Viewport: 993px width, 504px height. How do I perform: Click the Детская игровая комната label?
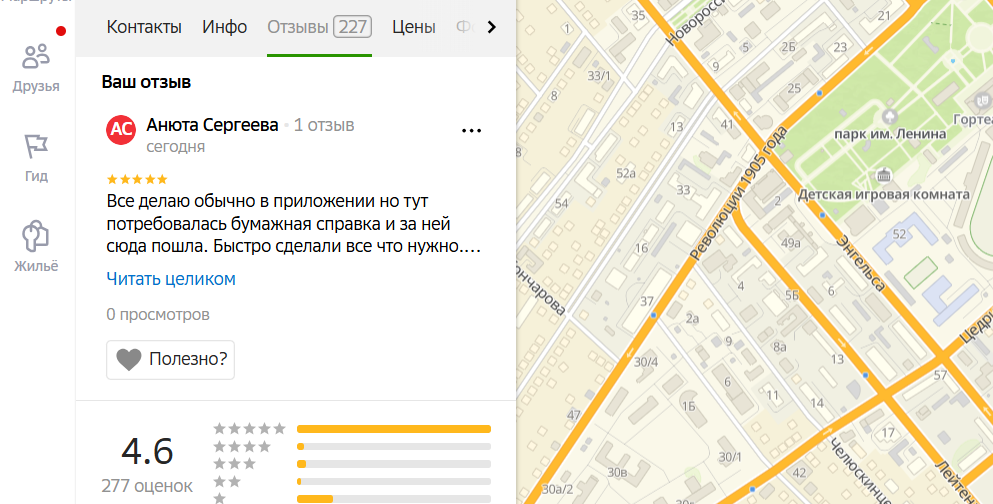[883, 194]
